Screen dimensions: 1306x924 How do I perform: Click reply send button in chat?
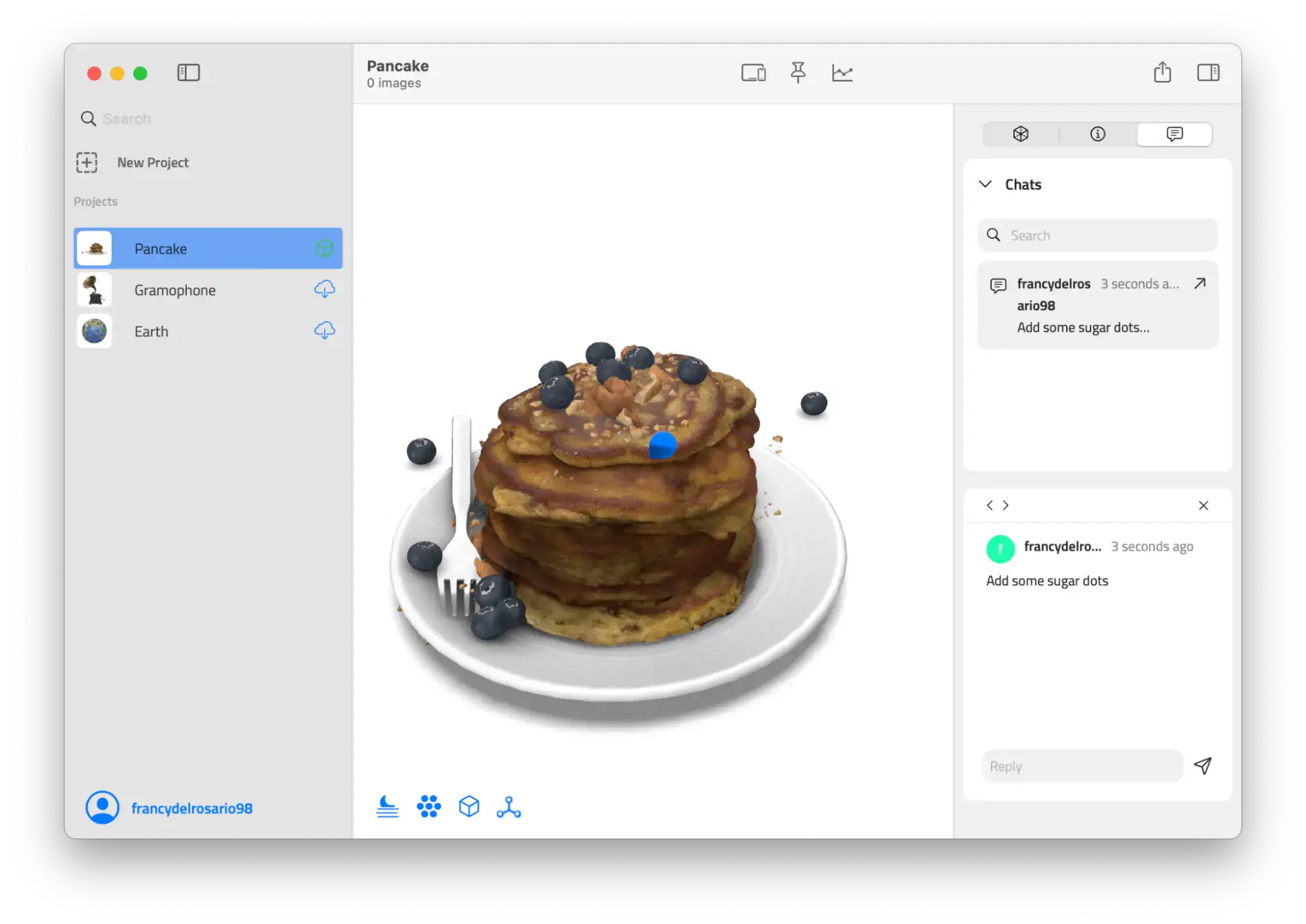click(x=1202, y=766)
